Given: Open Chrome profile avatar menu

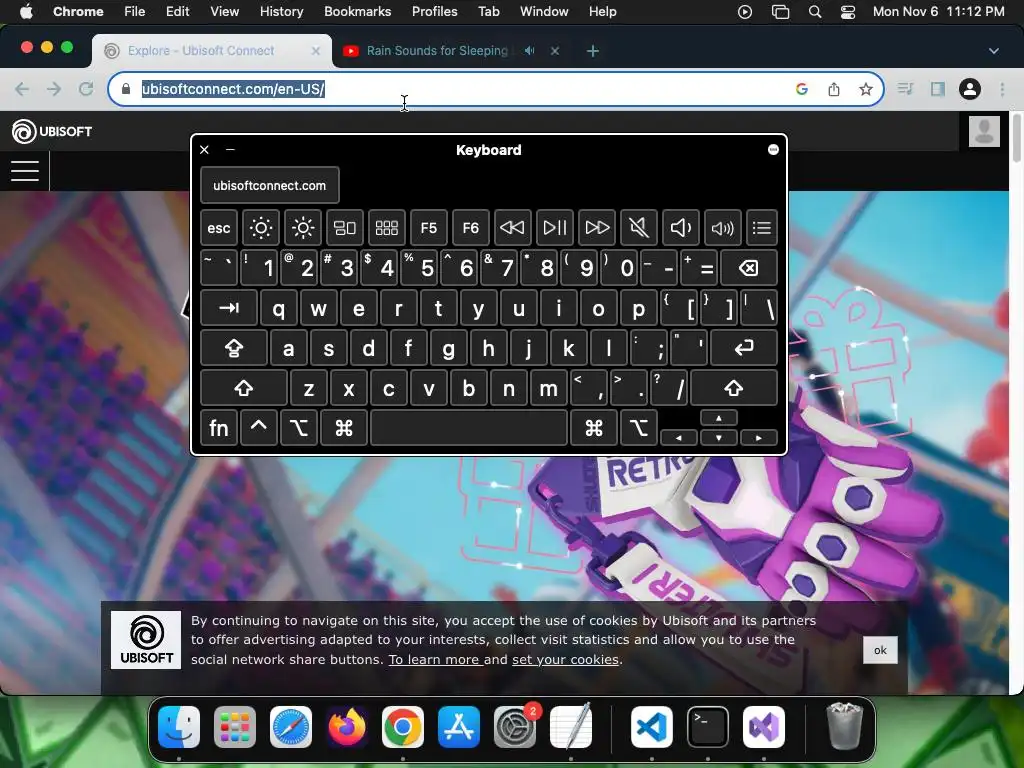Looking at the screenshot, I should 970,89.
